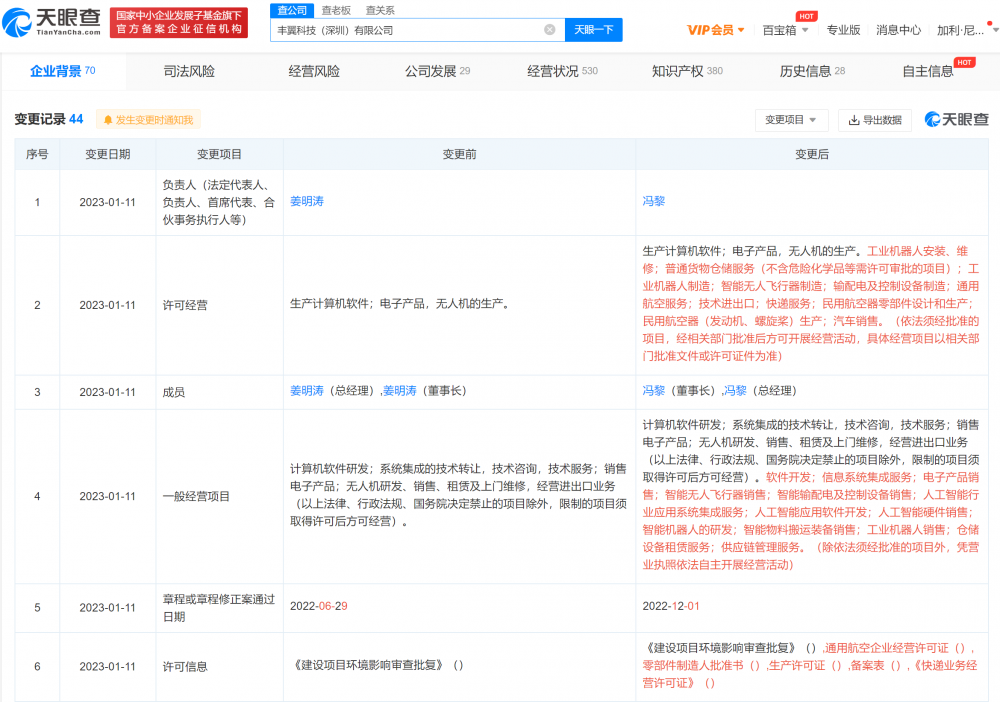Click the 天眼一下 search button
Viewport: 1000px width, 702px height.
593,30
